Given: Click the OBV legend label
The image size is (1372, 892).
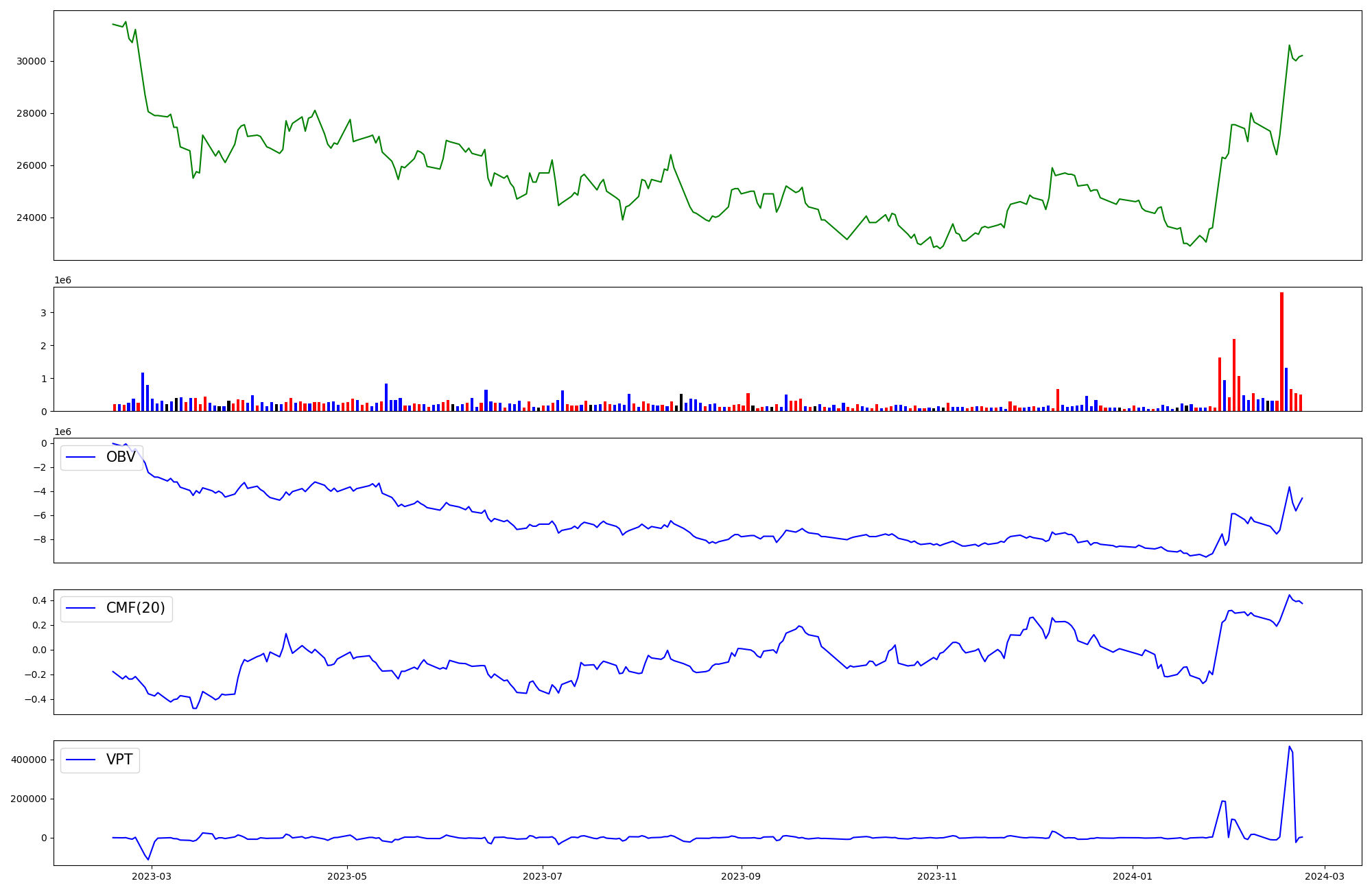Looking at the screenshot, I should 121,457.
